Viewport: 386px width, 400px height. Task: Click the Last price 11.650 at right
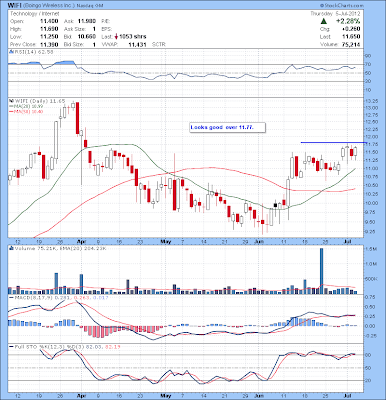(x=351, y=37)
